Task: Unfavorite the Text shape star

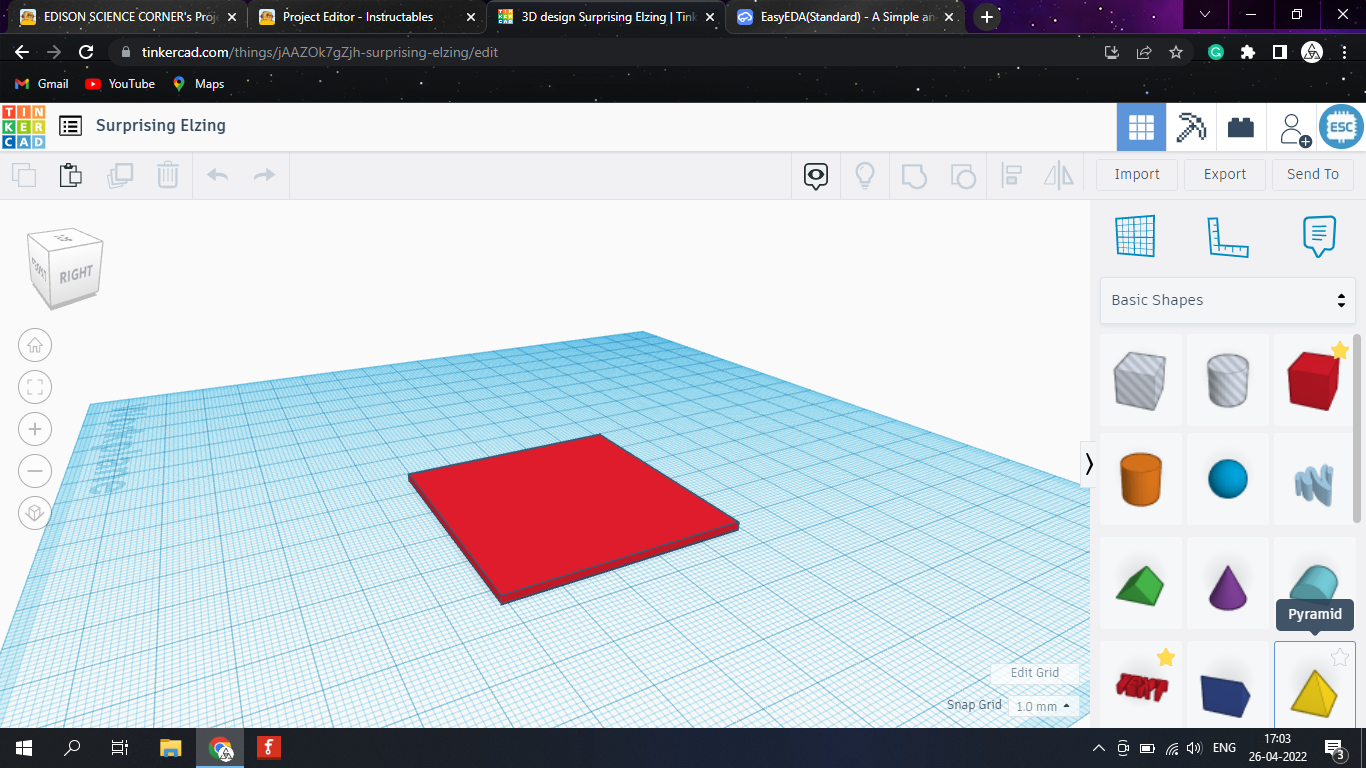Action: click(x=1166, y=657)
